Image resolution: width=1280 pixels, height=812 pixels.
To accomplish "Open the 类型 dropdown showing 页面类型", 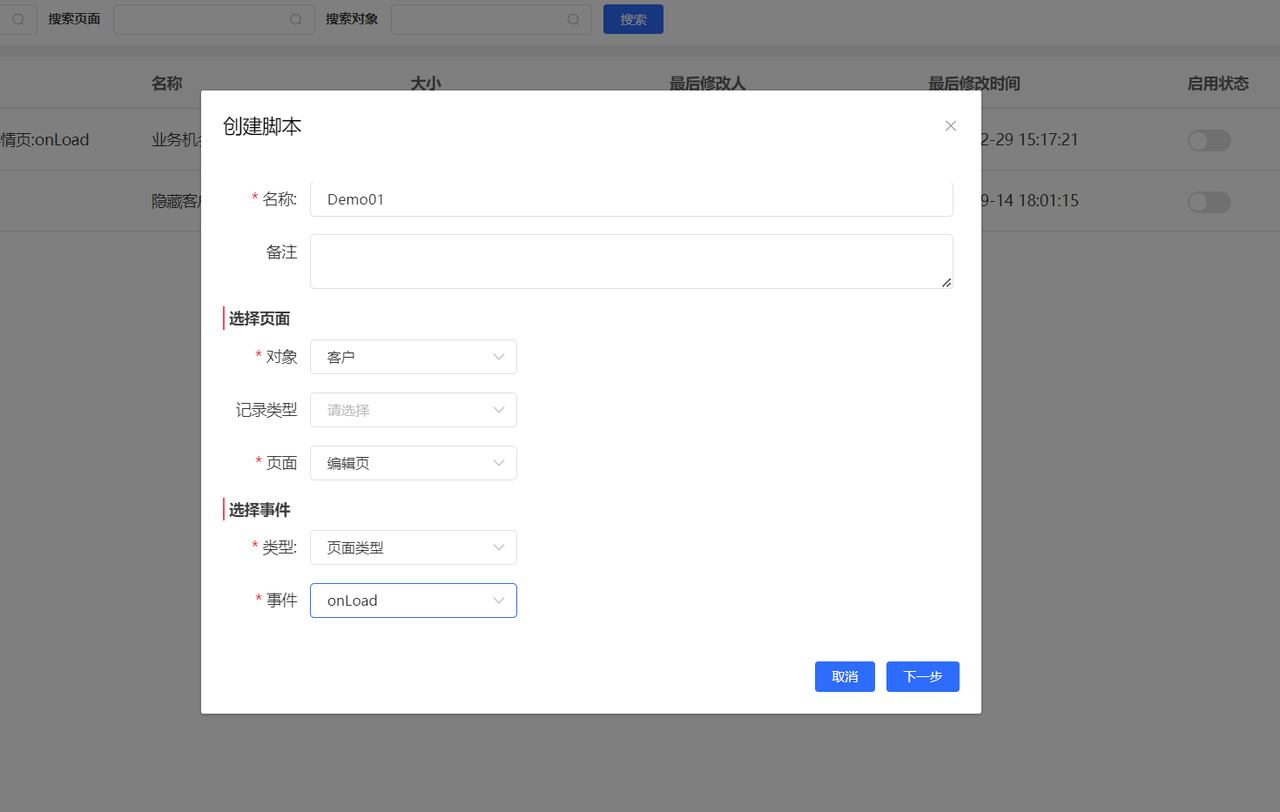I will pos(412,548).
